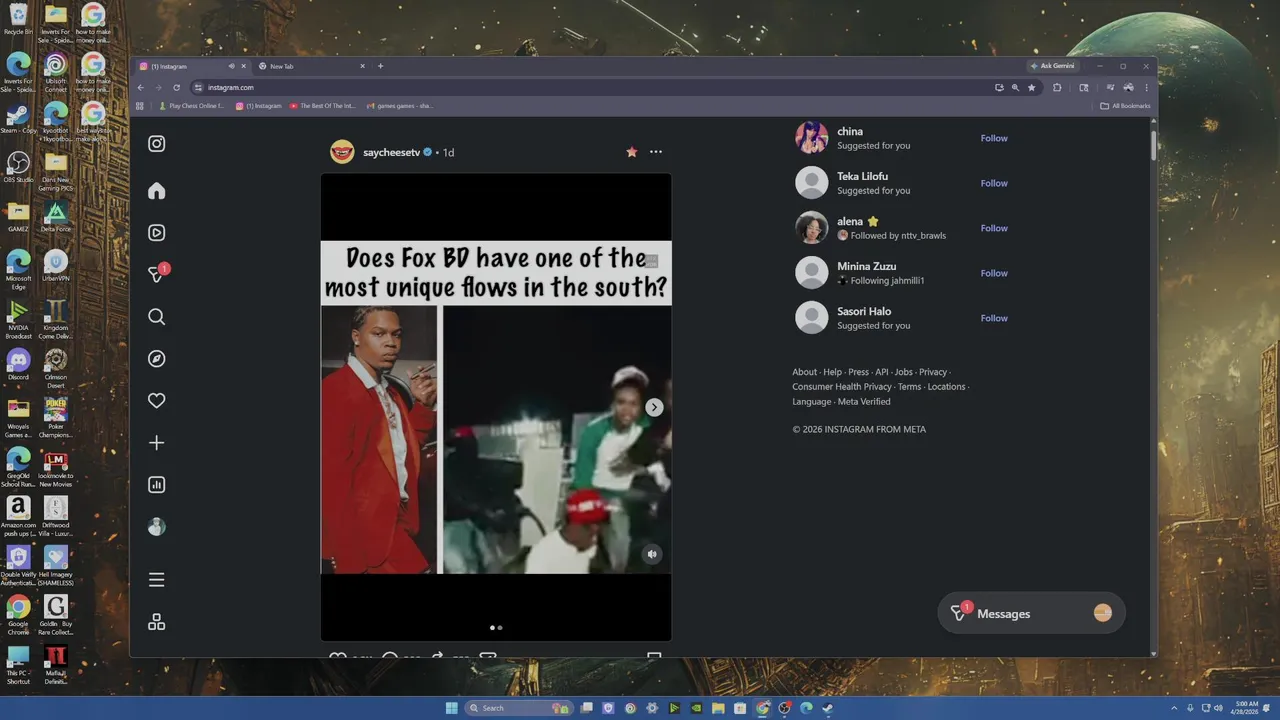
Task: Open More hamburger menu in sidebar
Action: 156,580
